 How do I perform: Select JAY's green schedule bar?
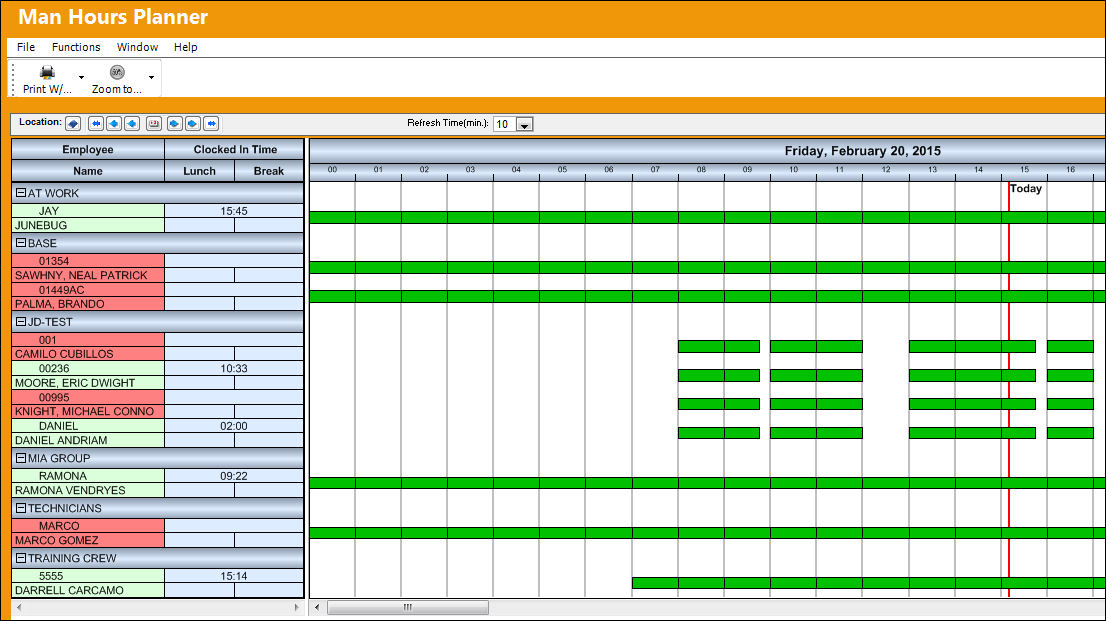click(707, 218)
